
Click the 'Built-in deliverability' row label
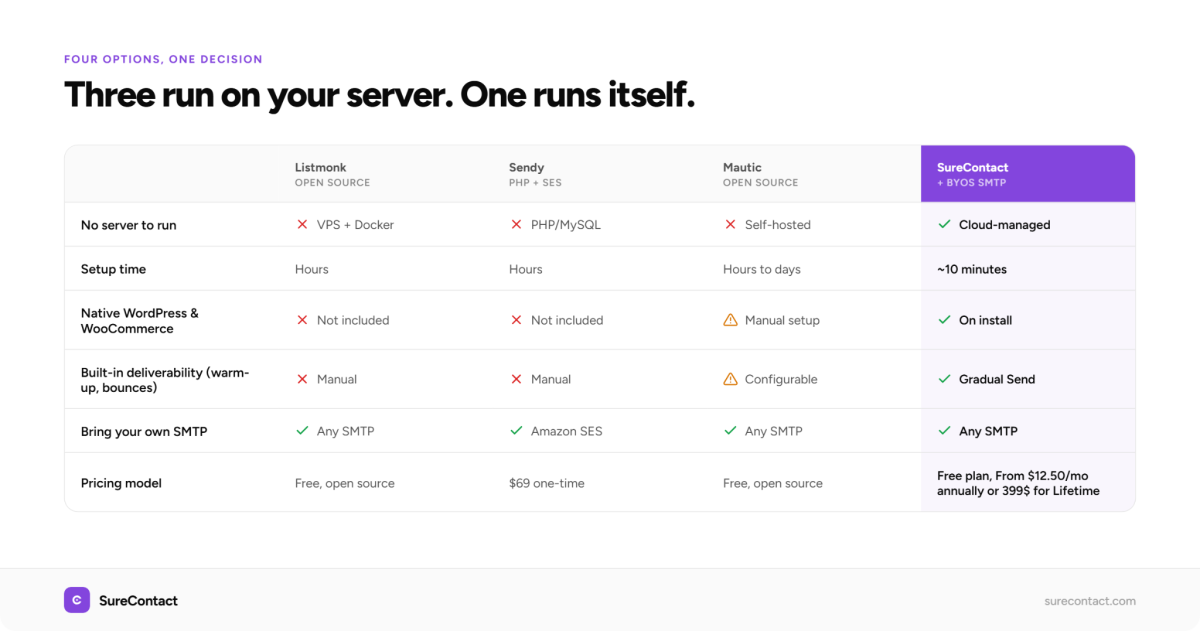[x=165, y=379]
